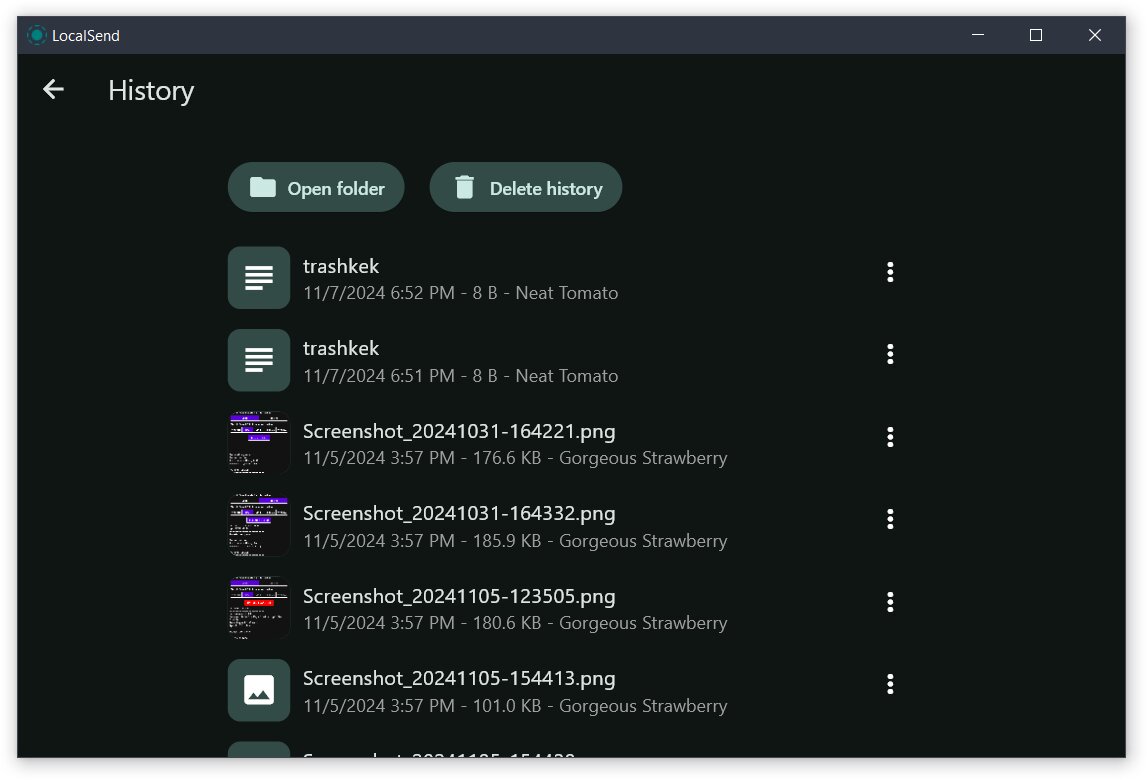The width and height of the screenshot is (1147, 780).
Task: Open file name Screenshot_20241031-164332.png
Action: coord(459,514)
